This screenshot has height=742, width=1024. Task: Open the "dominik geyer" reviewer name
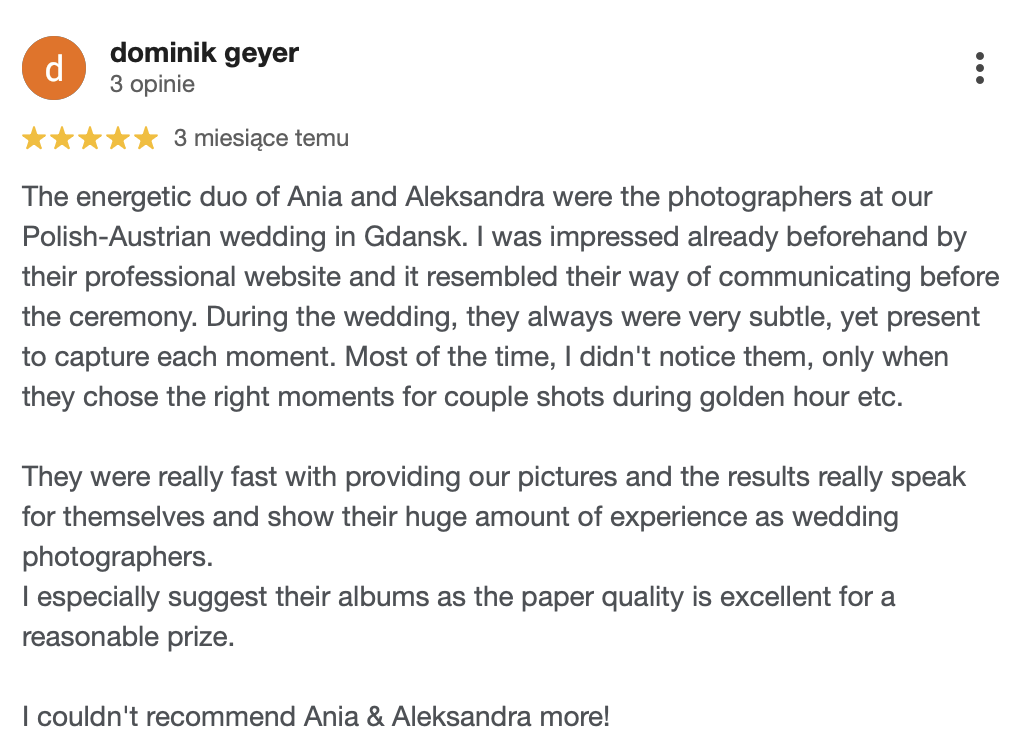(x=204, y=52)
